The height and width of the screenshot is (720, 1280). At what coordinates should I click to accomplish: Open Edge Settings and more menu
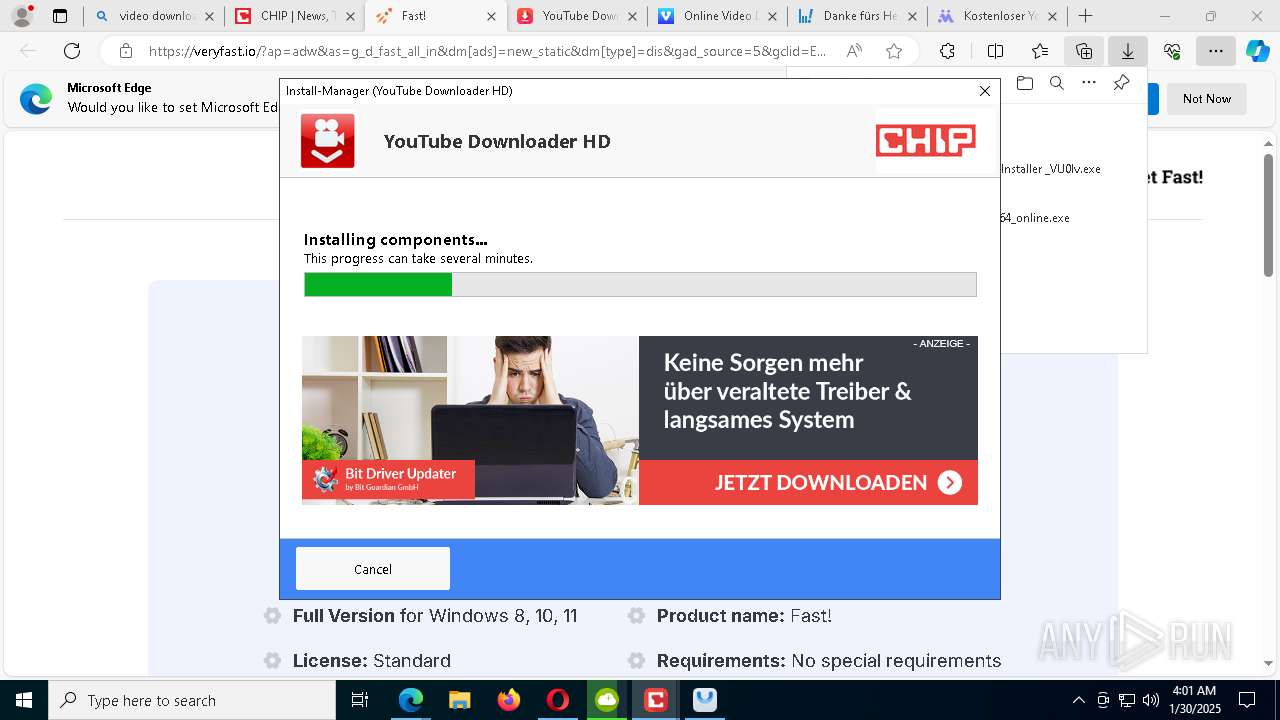click(1215, 51)
